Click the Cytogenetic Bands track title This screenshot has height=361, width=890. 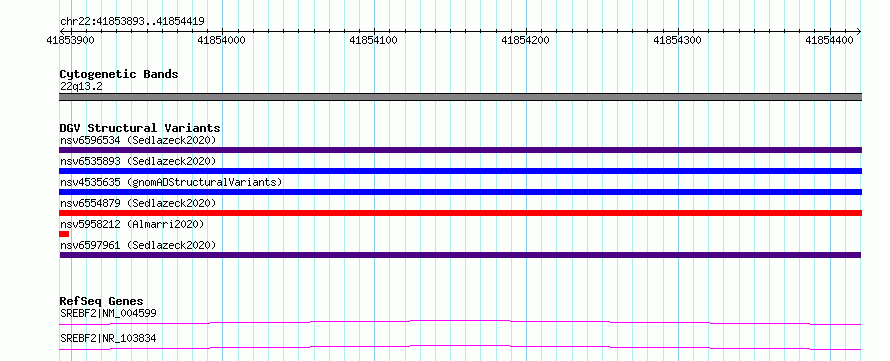click(119, 74)
